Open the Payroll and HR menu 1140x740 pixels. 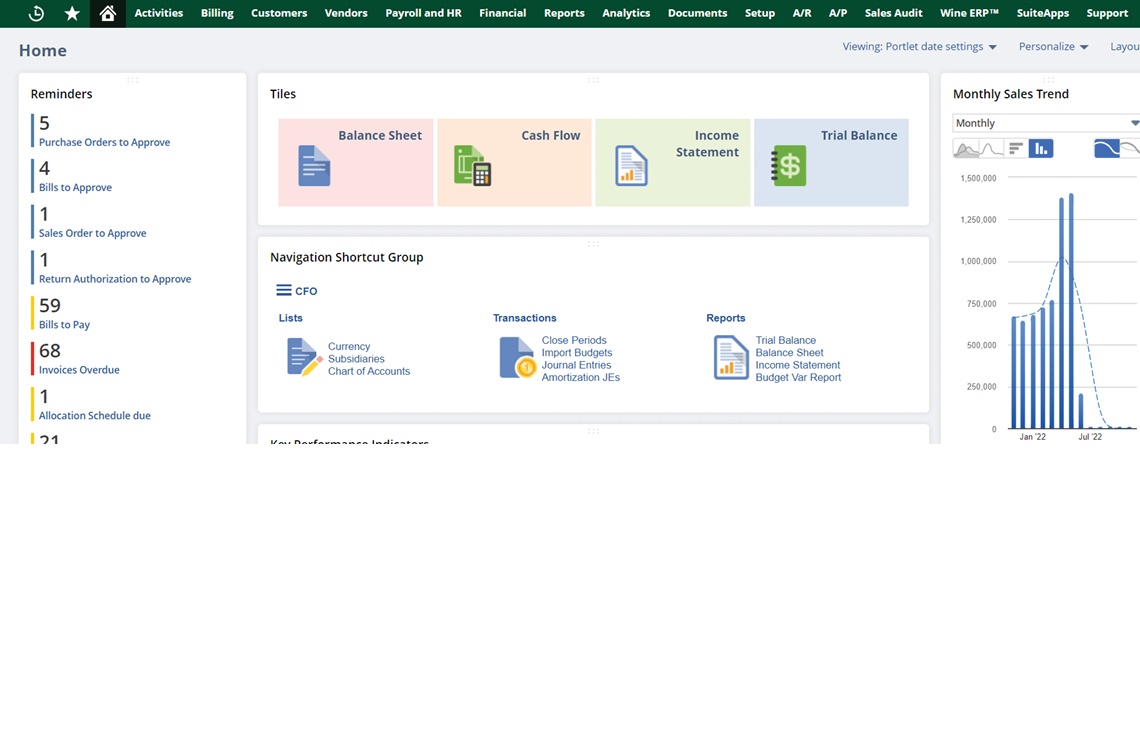[423, 13]
